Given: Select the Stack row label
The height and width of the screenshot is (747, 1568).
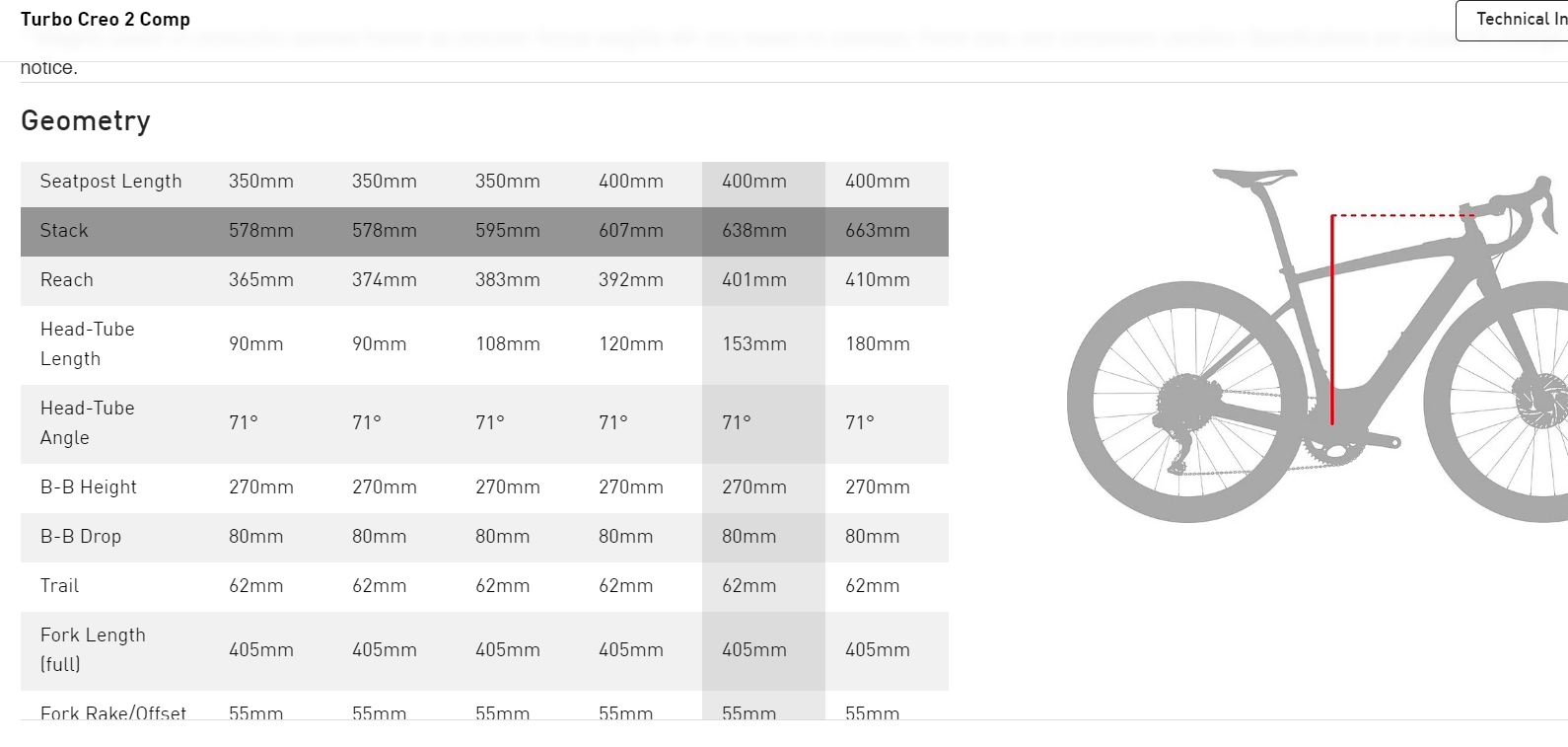Looking at the screenshot, I should [x=64, y=231].
